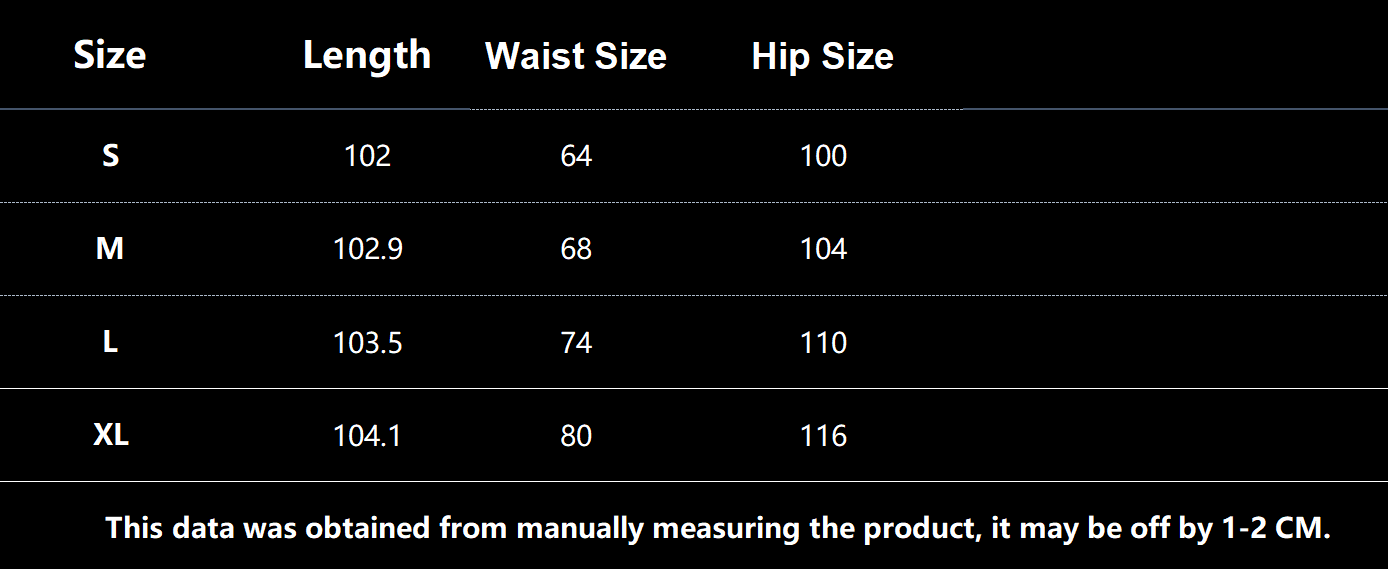This screenshot has height=569, width=1388.
Task: Select the length value 104.1
Action: tap(367, 436)
